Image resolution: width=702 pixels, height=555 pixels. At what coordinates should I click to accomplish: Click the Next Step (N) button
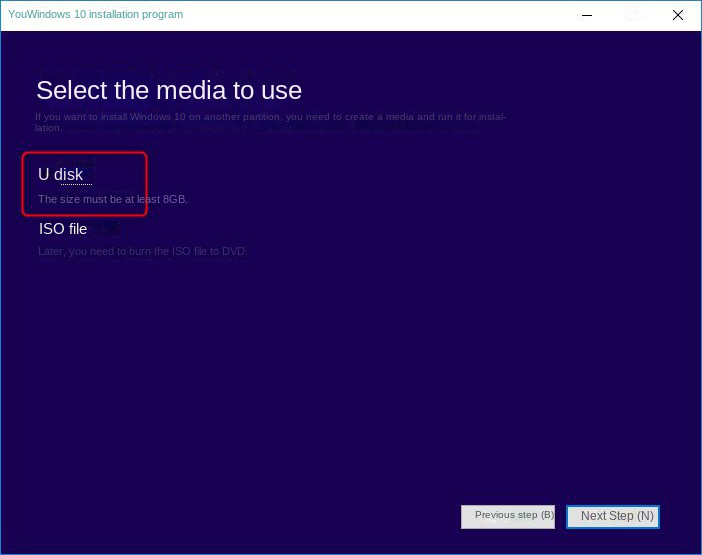[613, 516]
